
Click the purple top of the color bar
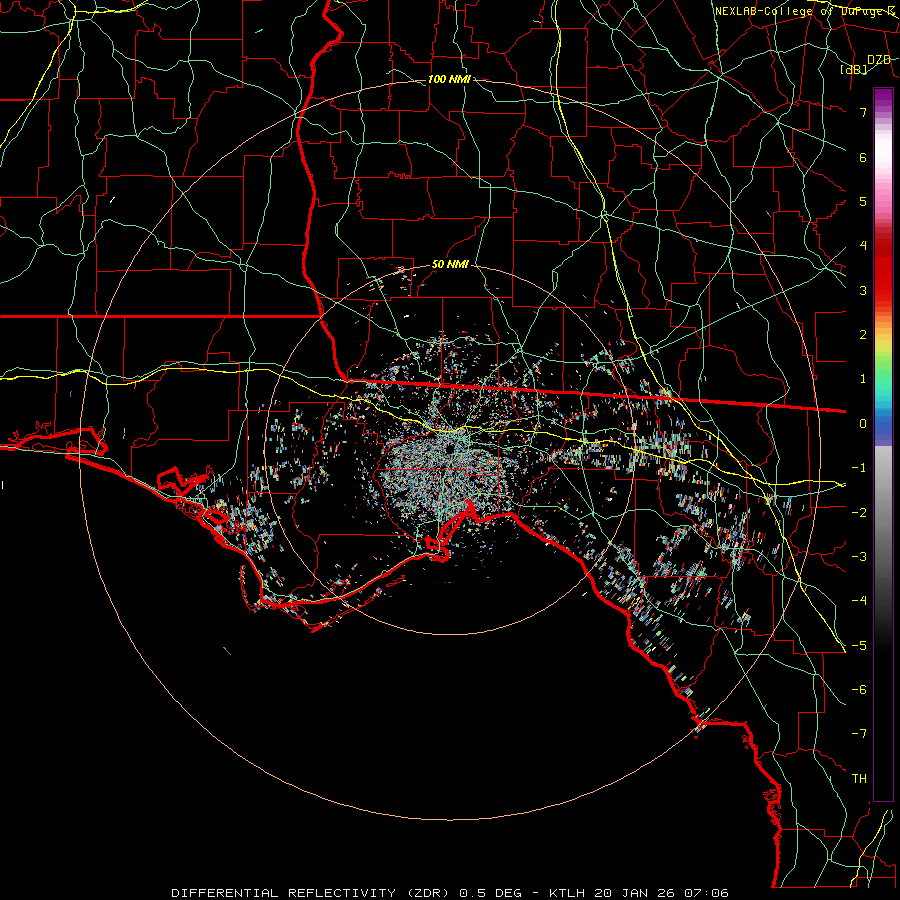click(x=883, y=99)
